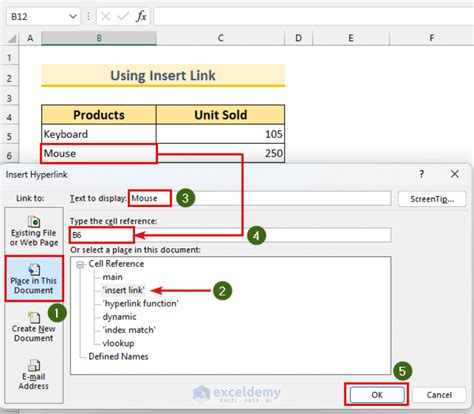Cancel the Insert Hyperlink dialog
Image resolution: width=474 pixels, height=414 pixels.
[439, 395]
